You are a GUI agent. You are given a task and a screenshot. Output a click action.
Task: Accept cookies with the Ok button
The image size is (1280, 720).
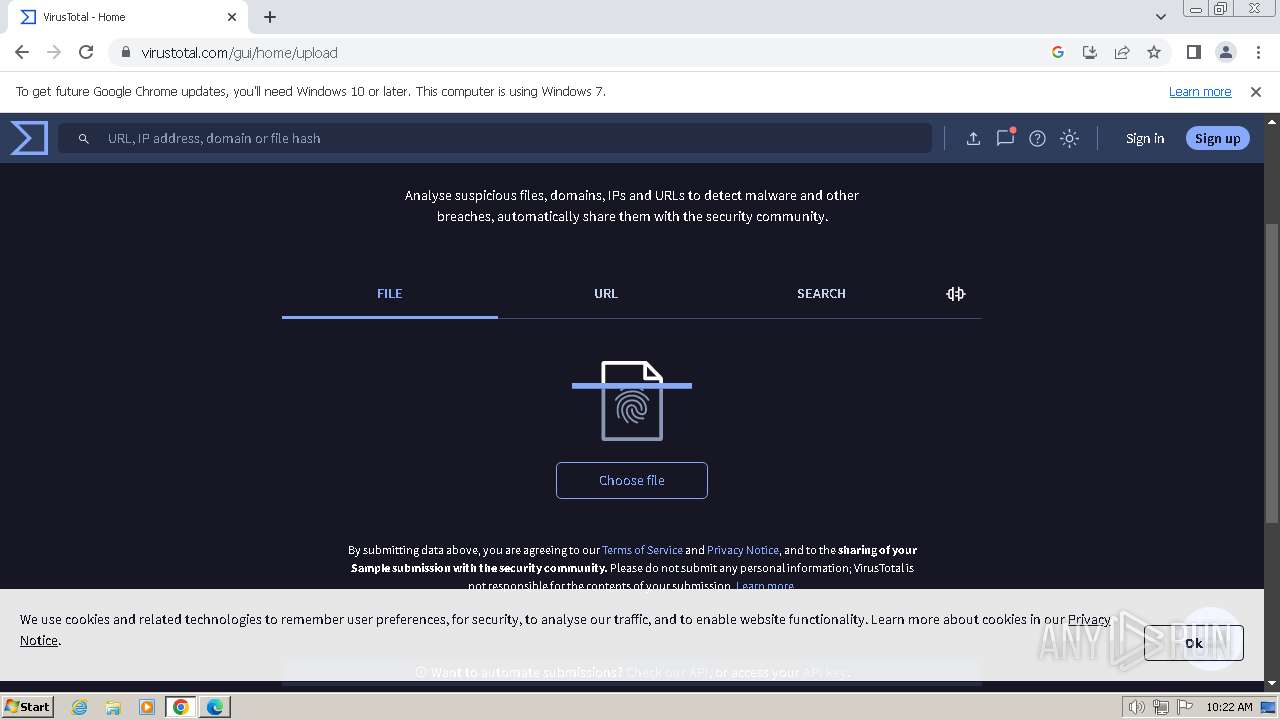(1194, 643)
